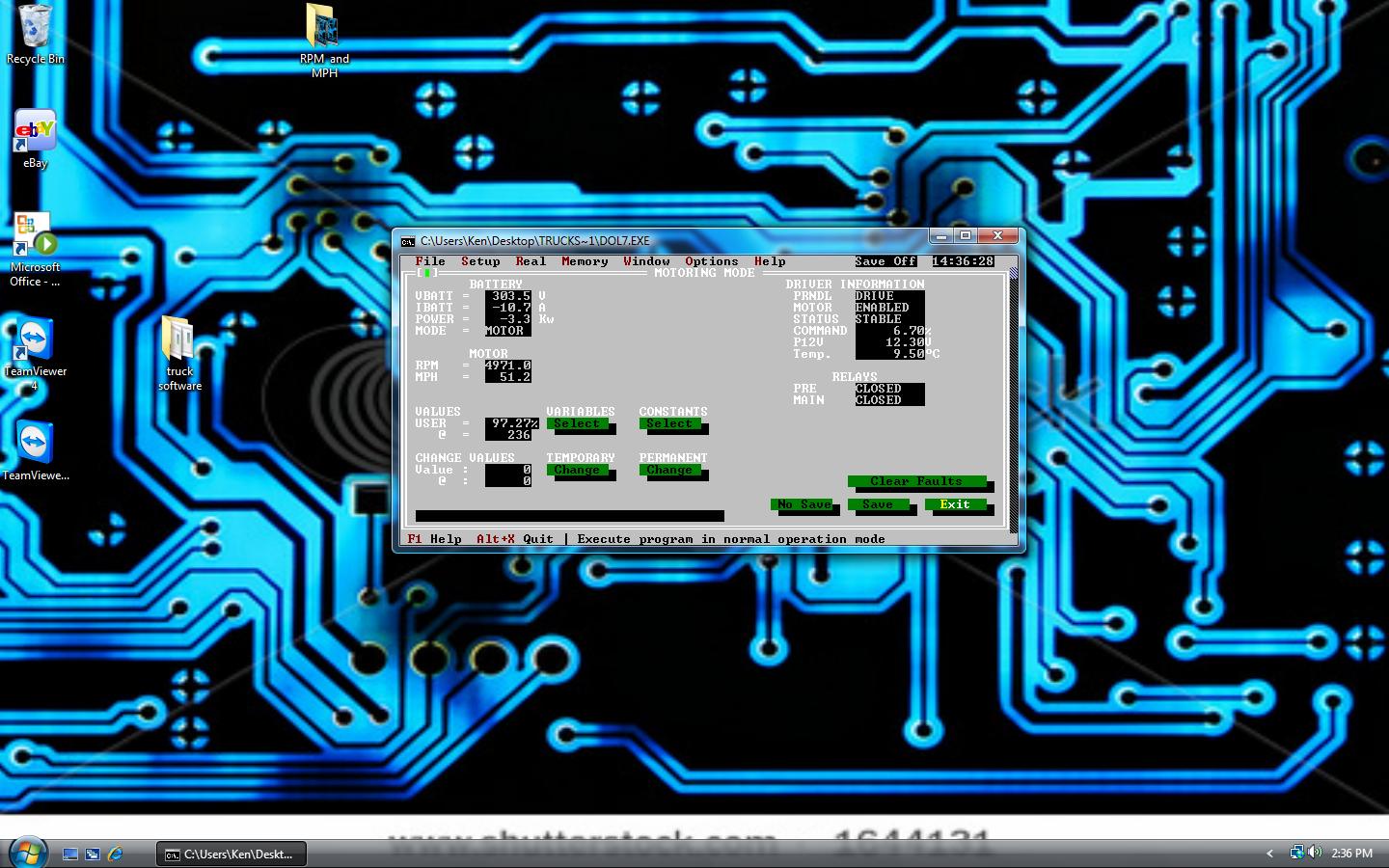Viewport: 1389px width, 868px height.
Task: Select the truck software folder icon
Action: tap(179, 340)
